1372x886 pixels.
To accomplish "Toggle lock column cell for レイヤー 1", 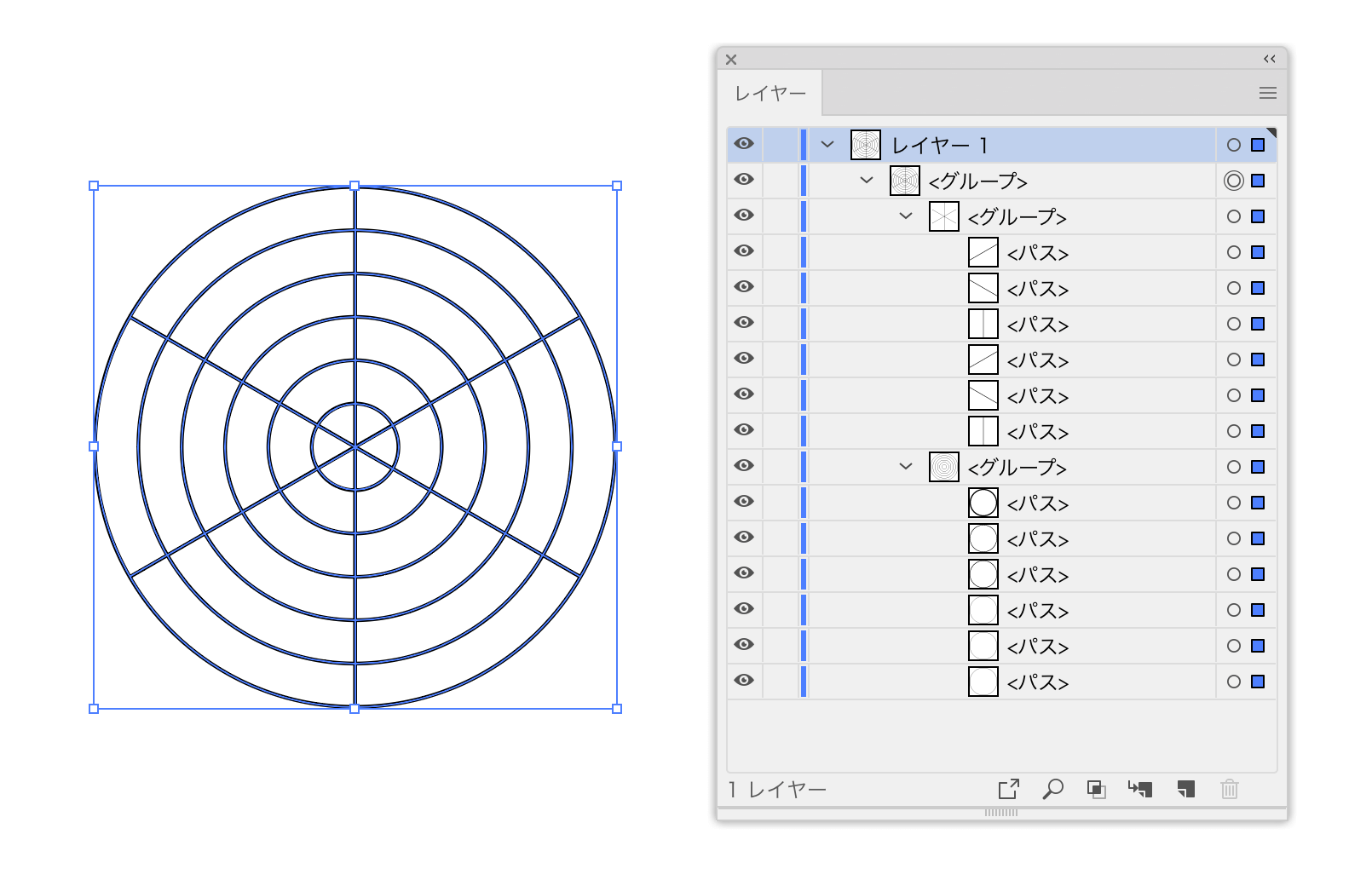I will [x=780, y=145].
